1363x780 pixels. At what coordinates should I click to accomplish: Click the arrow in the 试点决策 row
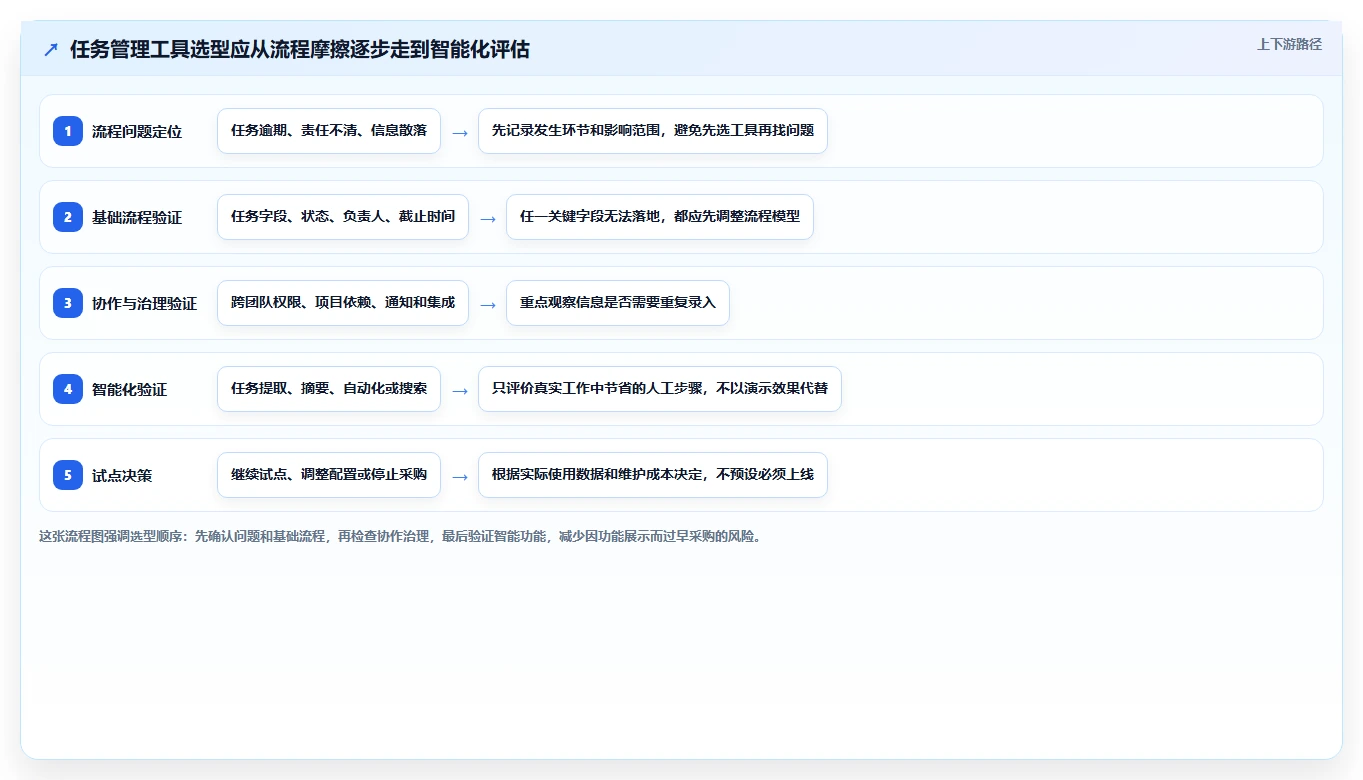pos(460,476)
